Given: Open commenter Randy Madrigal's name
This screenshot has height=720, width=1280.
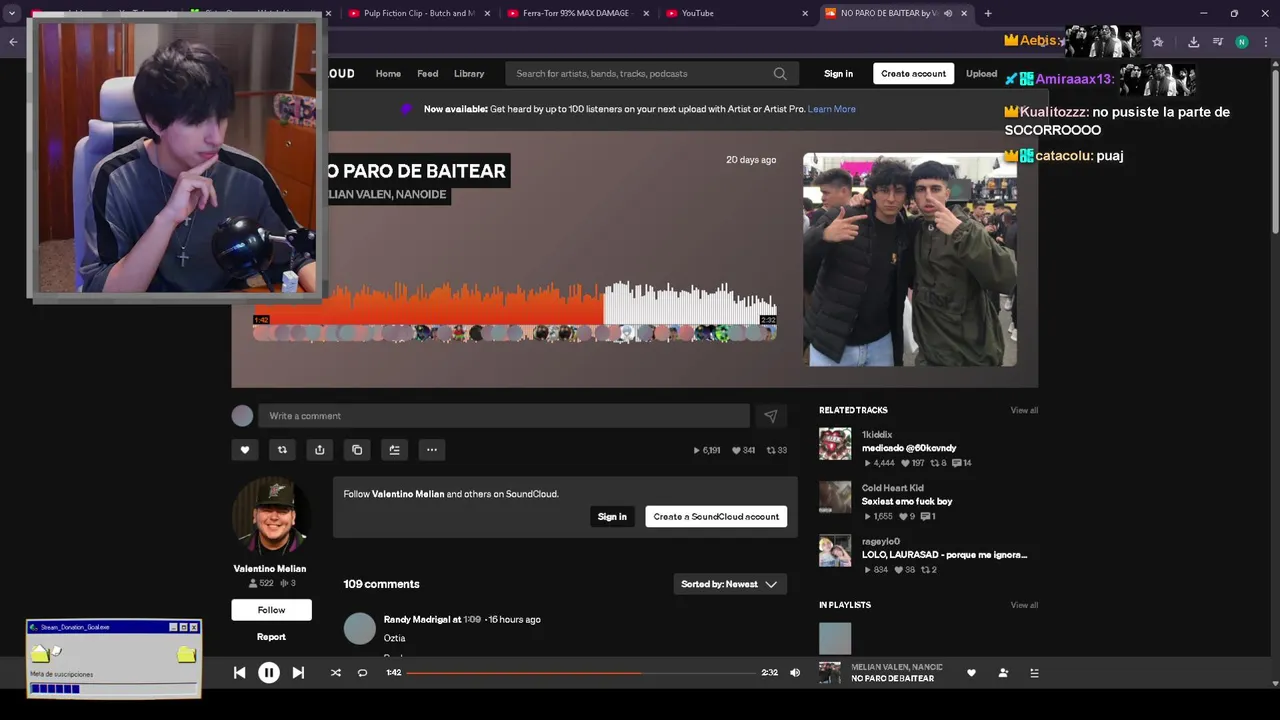Looking at the screenshot, I should [x=418, y=620].
